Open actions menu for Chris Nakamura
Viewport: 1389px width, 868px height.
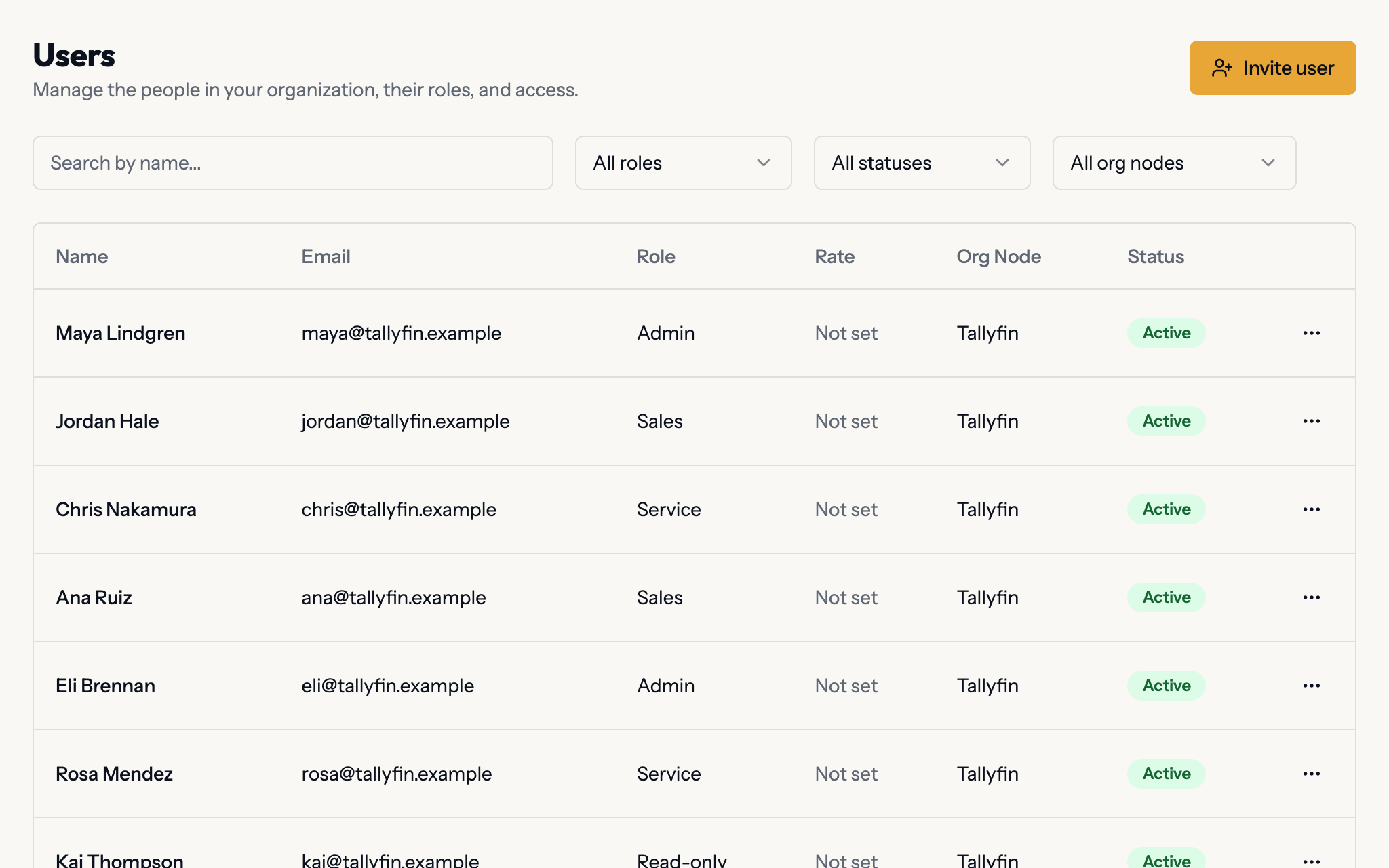pyautogui.click(x=1311, y=509)
